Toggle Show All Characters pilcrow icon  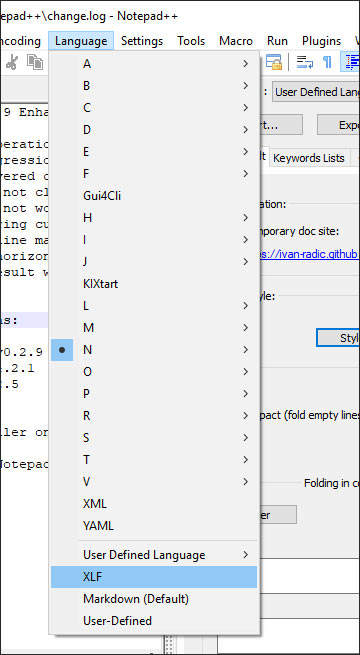click(x=327, y=62)
